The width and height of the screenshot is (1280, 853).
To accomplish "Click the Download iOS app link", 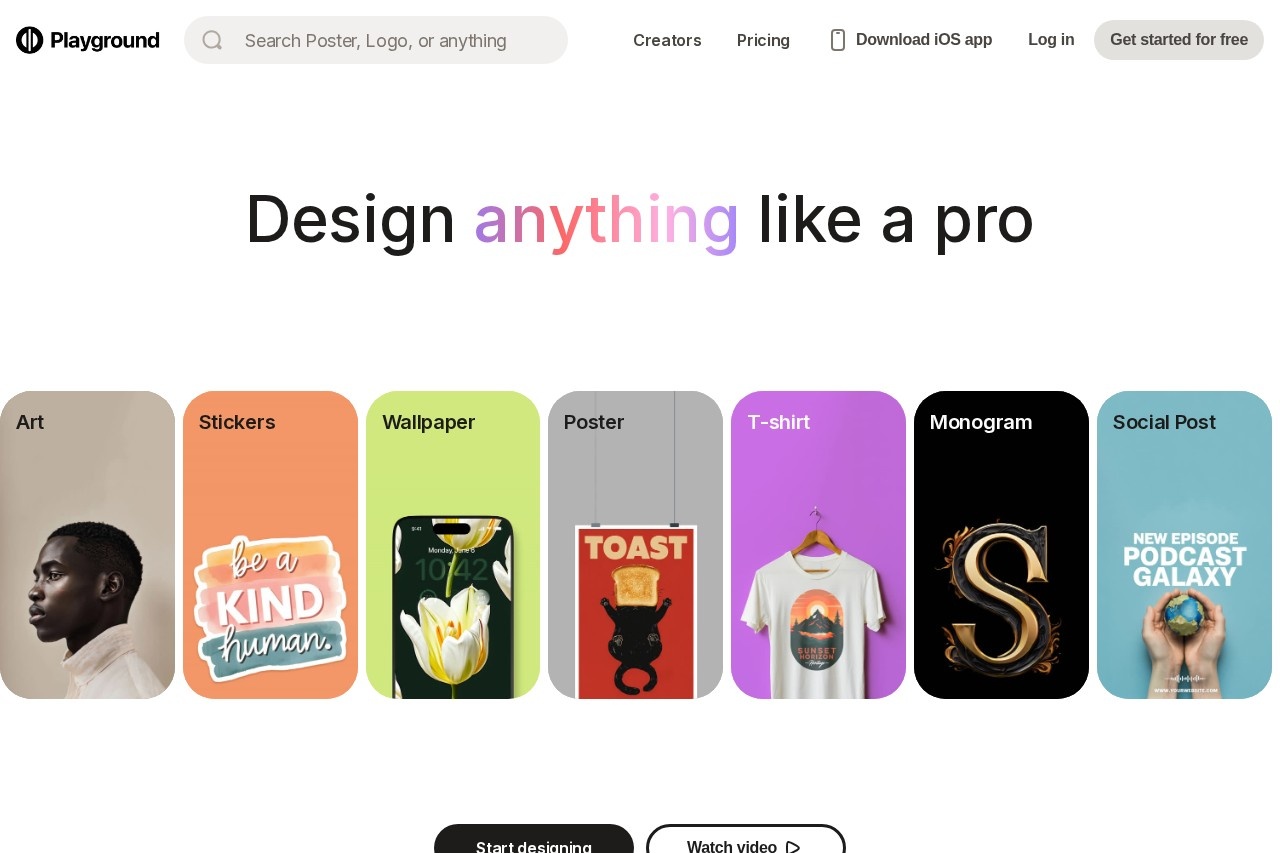I will 911,40.
